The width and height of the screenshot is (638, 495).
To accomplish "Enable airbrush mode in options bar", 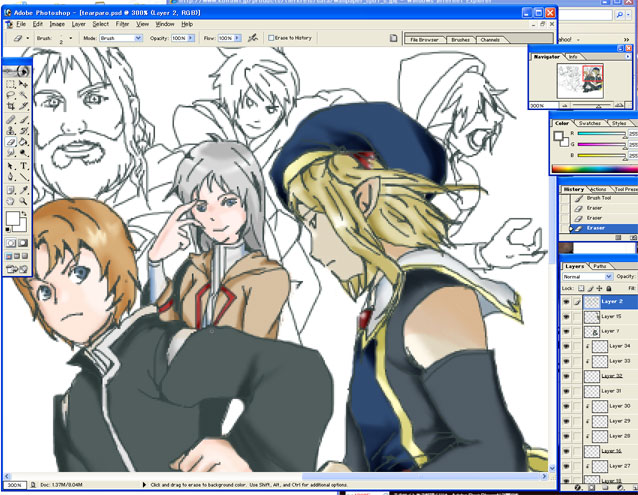I will 253,38.
